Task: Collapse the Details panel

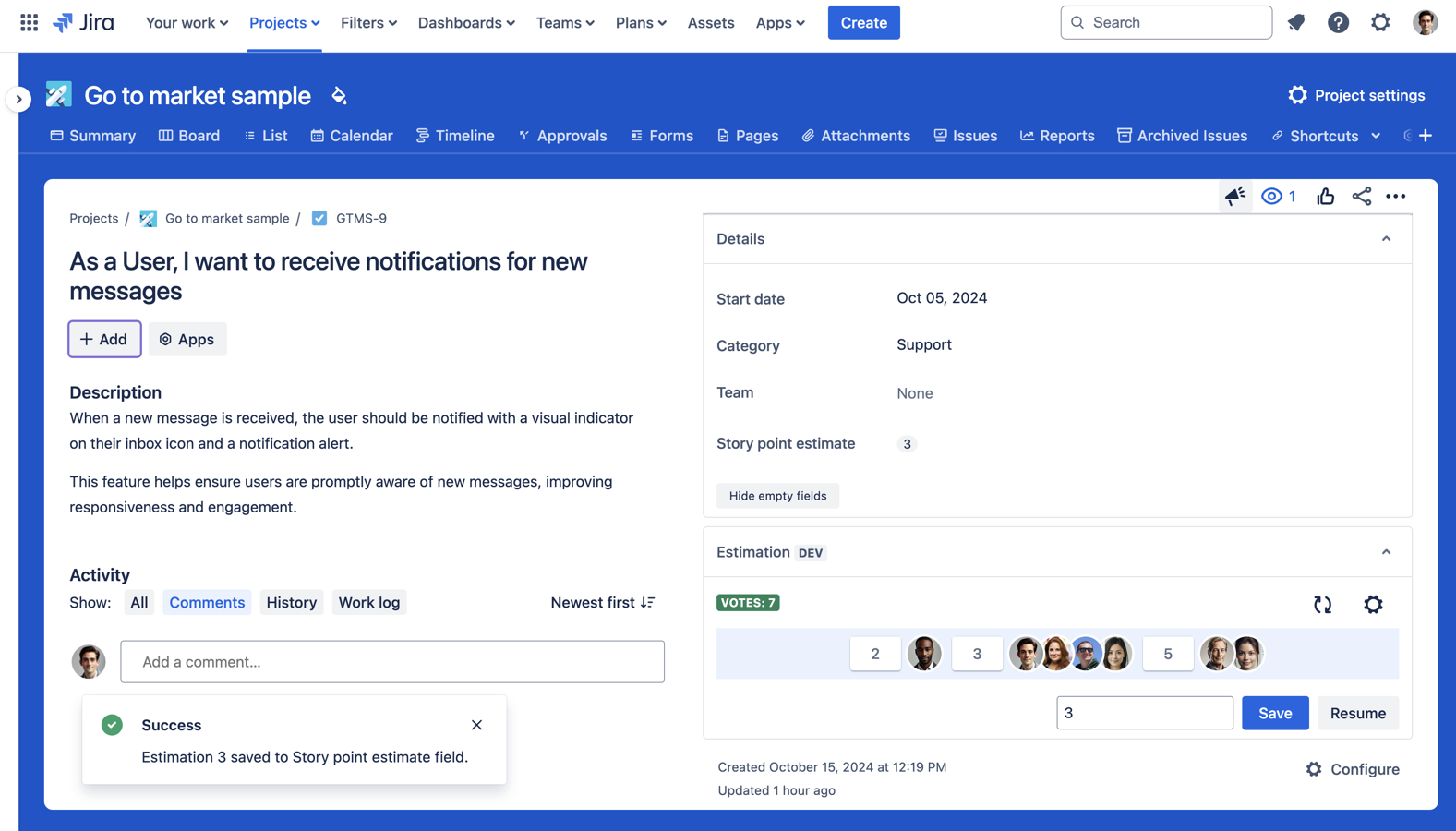Action: click(x=1386, y=239)
